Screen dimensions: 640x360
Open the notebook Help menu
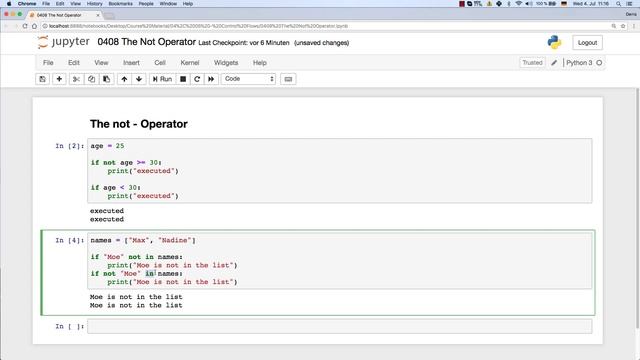point(260,63)
